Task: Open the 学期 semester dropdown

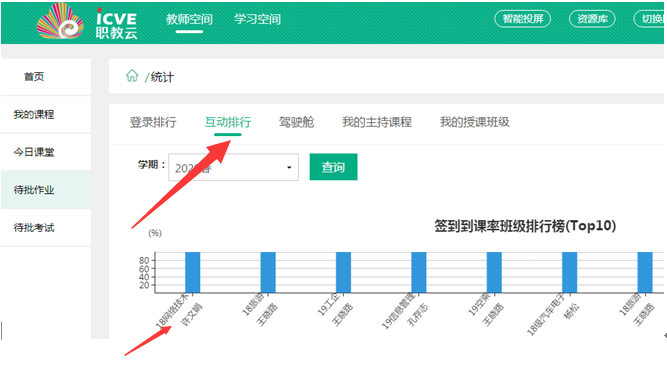Action: [x=234, y=167]
